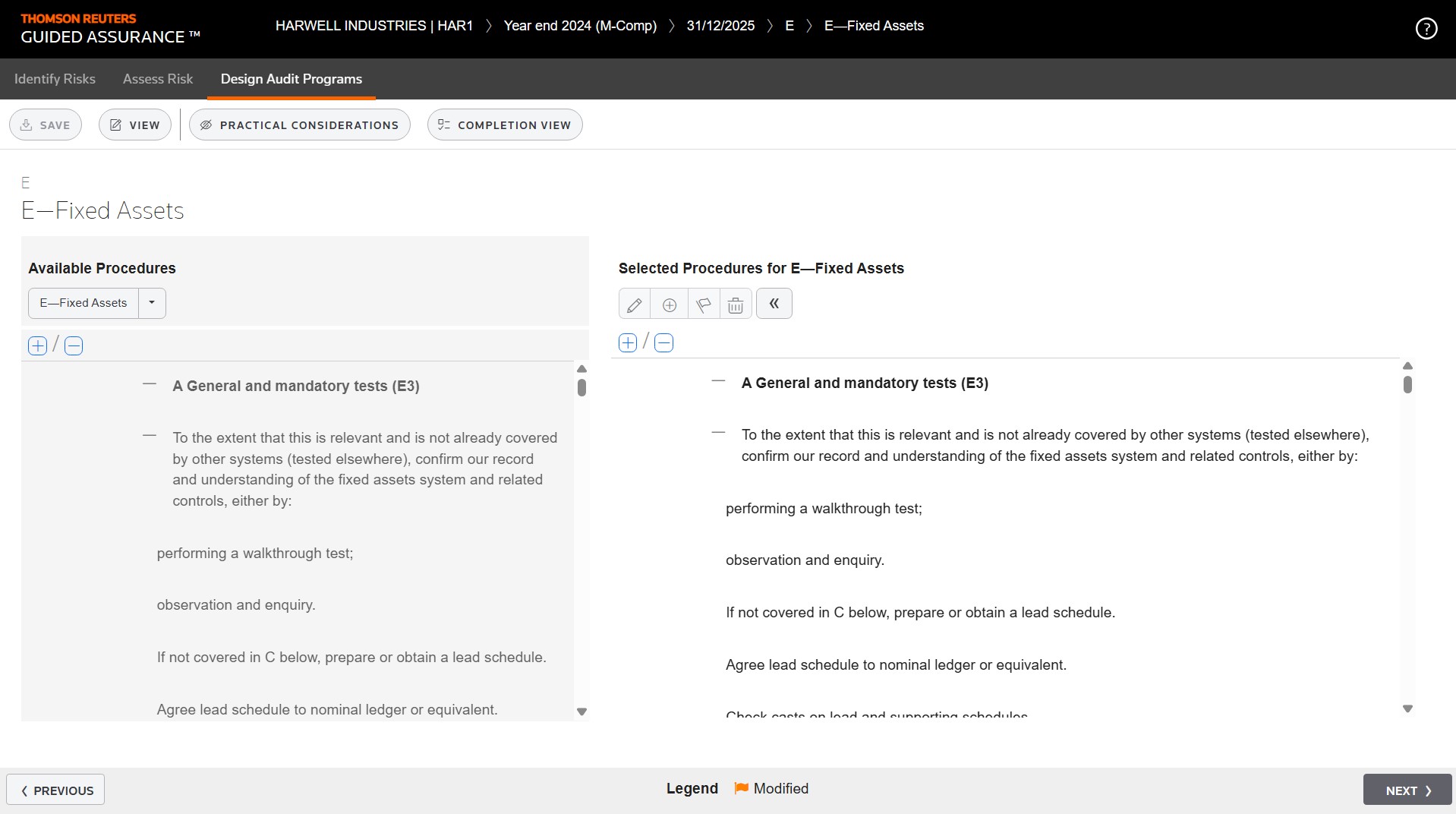This screenshot has width=1456, height=814.
Task: Collapse 'To the extent that' item in Selected Procedures
Action: [718, 433]
